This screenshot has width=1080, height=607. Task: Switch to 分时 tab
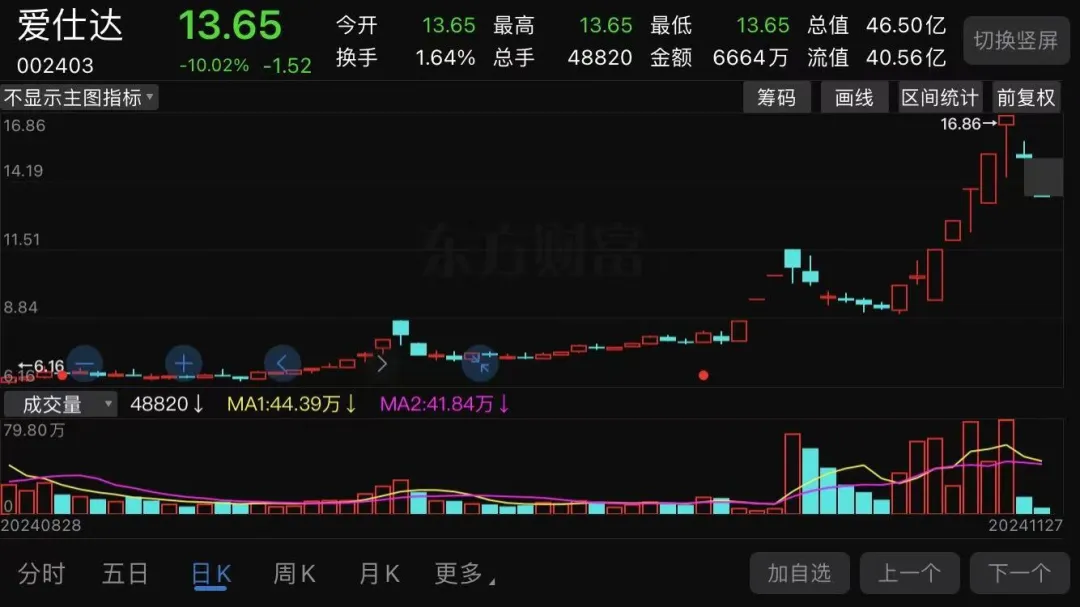(41, 573)
